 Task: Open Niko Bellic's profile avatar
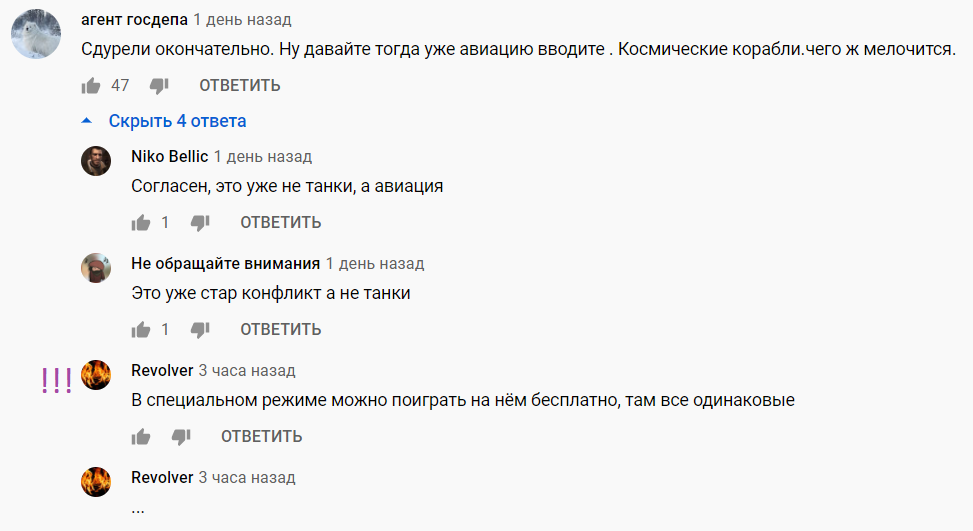96,161
